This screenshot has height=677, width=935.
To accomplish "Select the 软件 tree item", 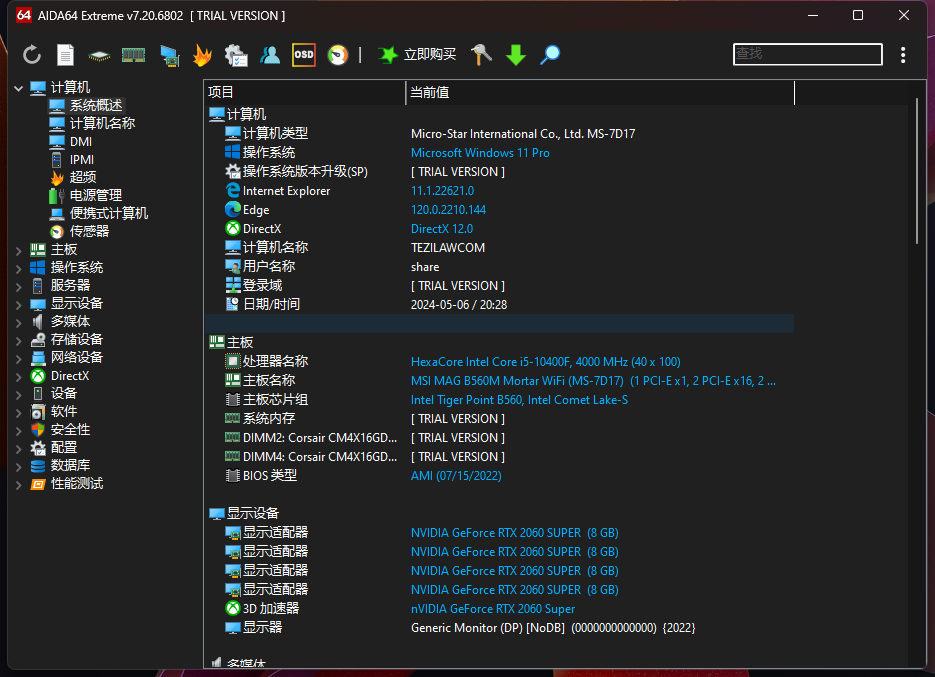I will (x=63, y=412).
